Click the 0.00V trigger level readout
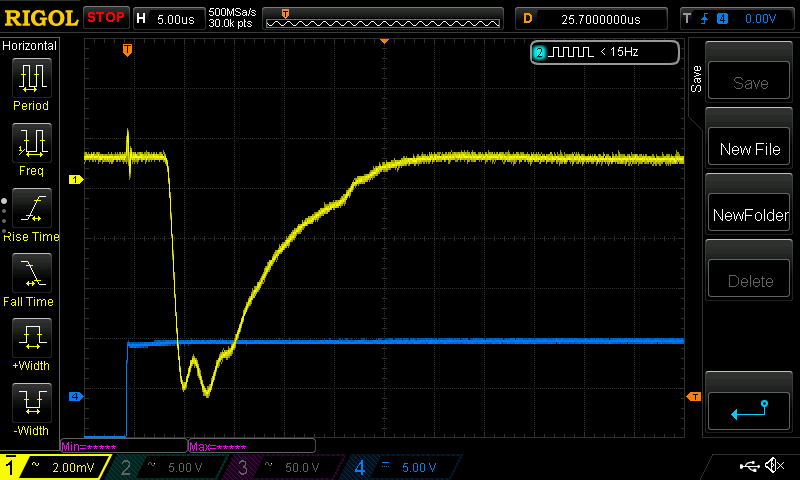This screenshot has width=800, height=480. pyautogui.click(x=760, y=19)
